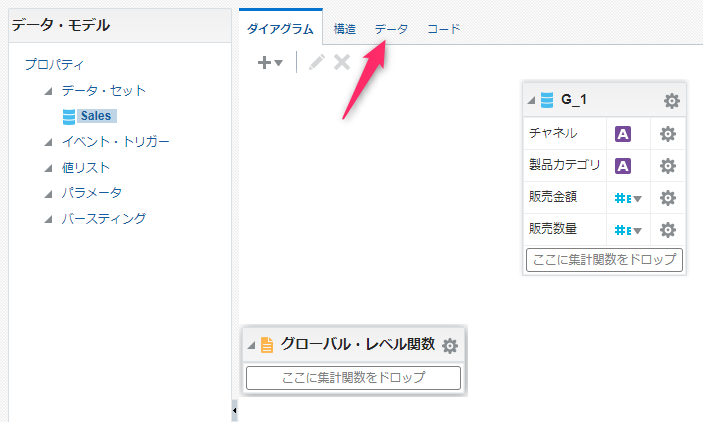Select the チャネル element name
The height and width of the screenshot is (422, 703).
pos(553,133)
